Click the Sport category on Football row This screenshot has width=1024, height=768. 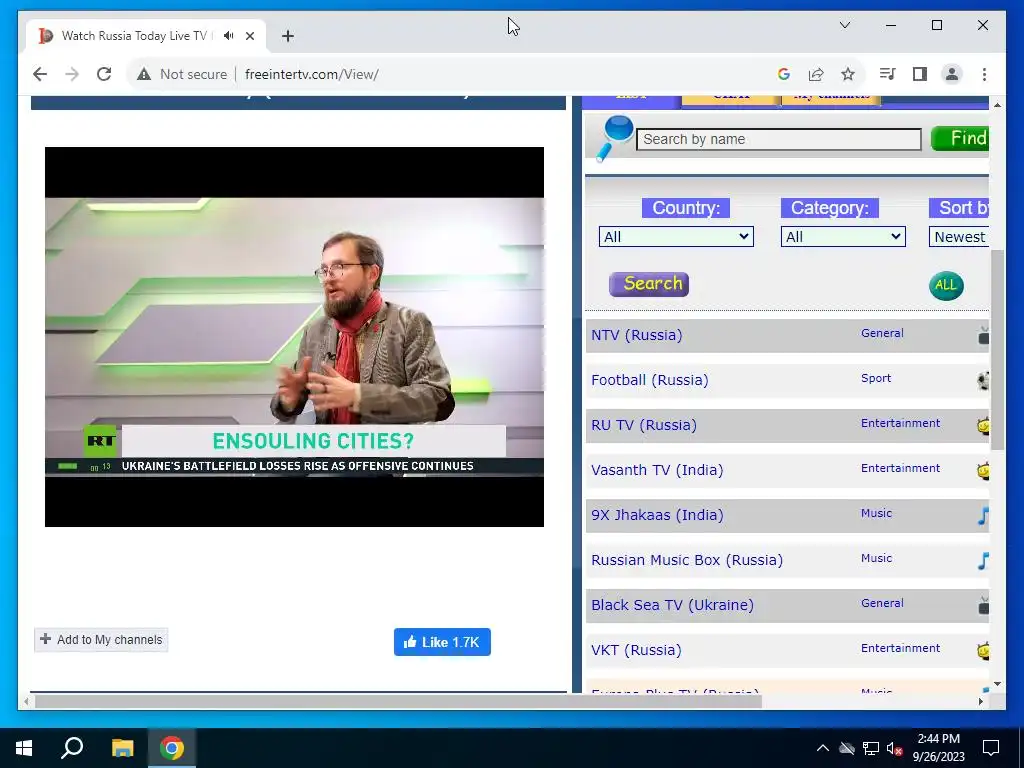click(x=876, y=378)
